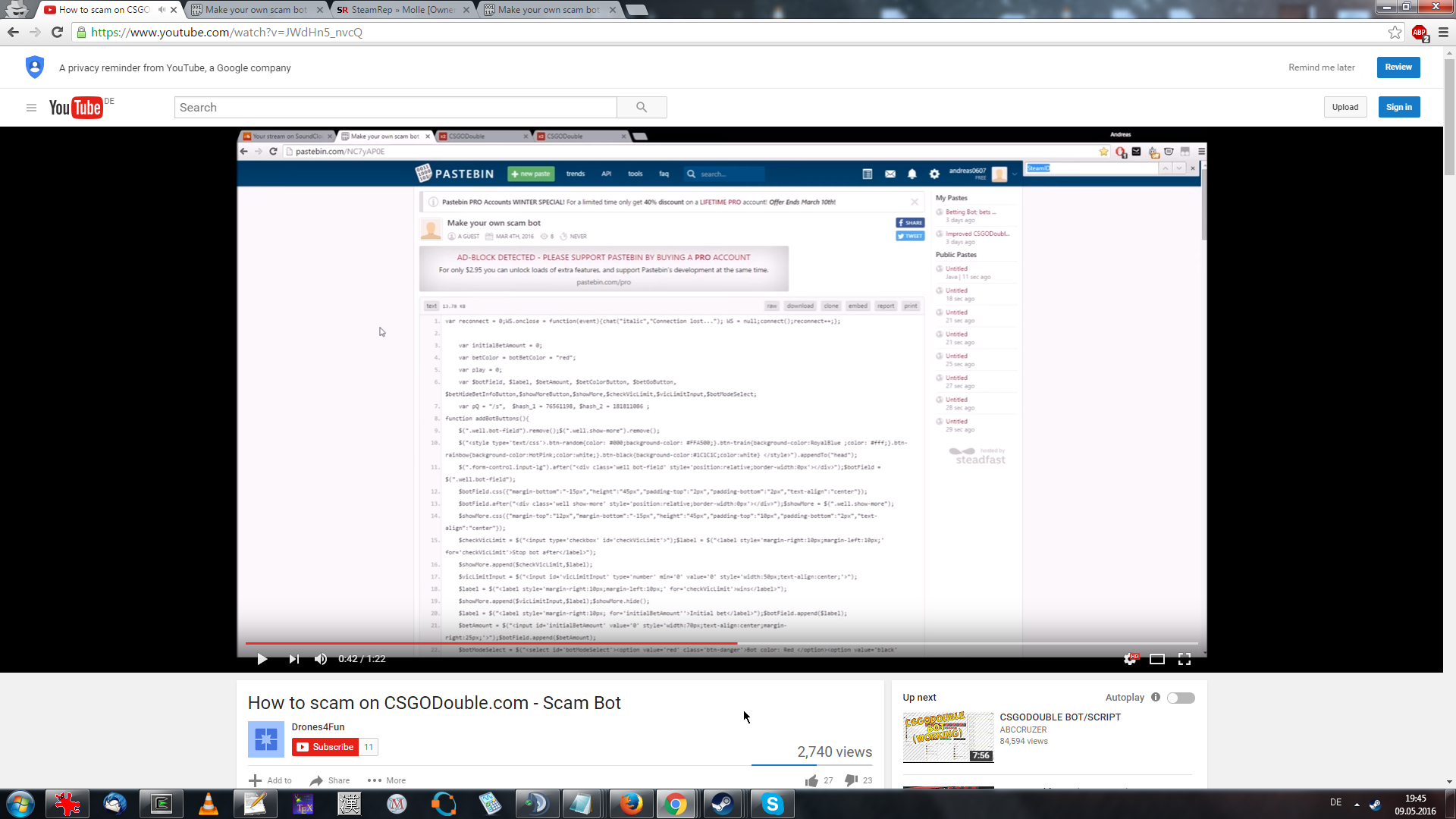Open the Share options panel

point(330,780)
